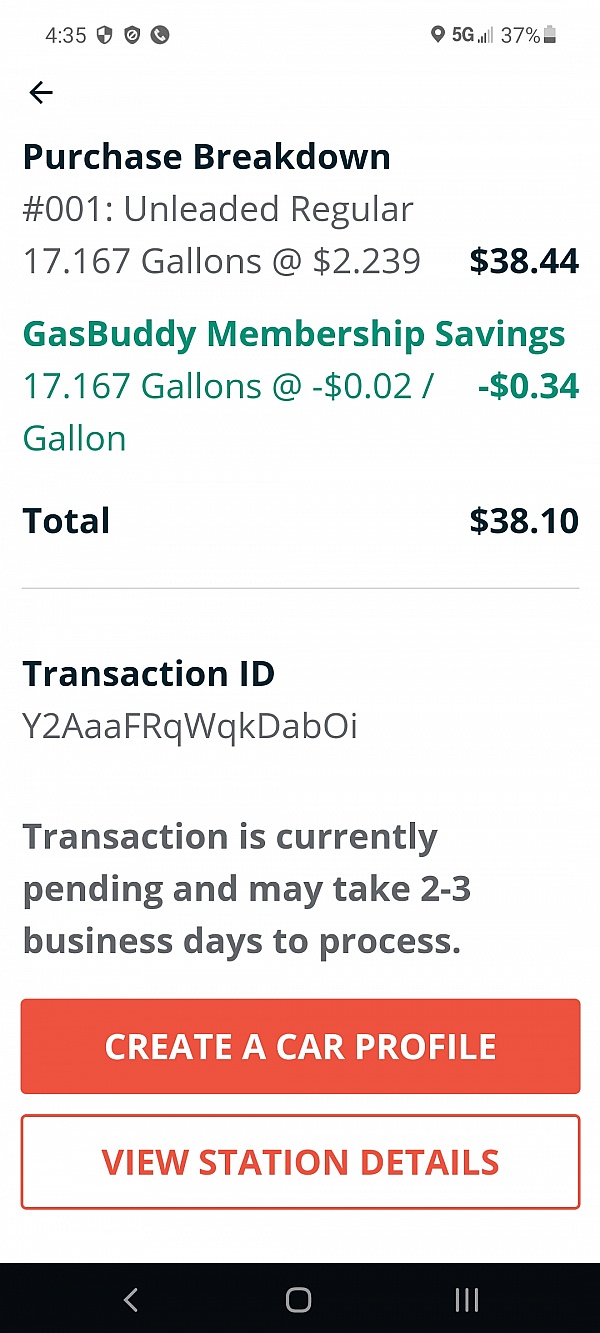Tap the blocked-circle status bar icon

[132, 35]
